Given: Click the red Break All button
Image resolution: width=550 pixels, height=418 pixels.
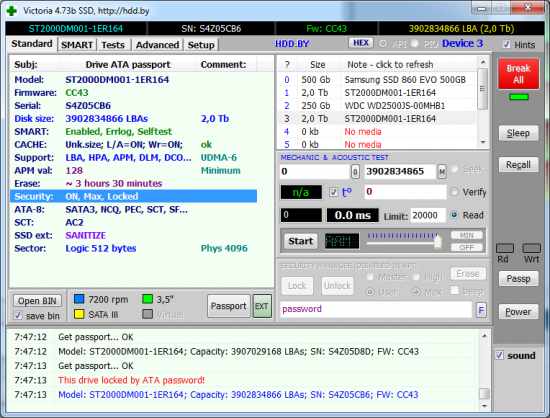Looking at the screenshot, I should coord(518,74).
